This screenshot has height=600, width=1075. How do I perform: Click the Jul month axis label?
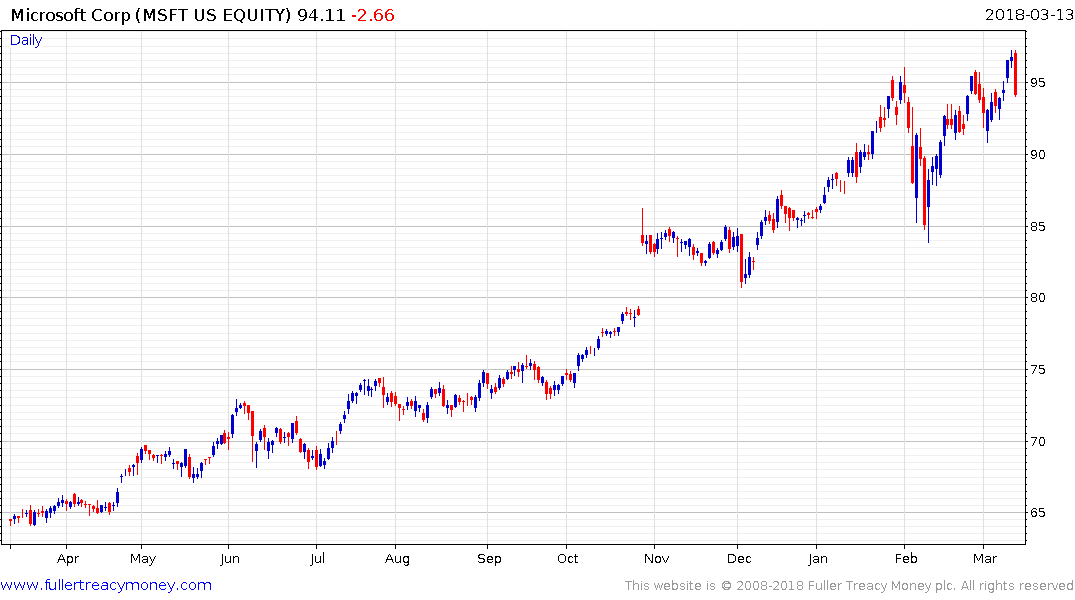(x=317, y=559)
